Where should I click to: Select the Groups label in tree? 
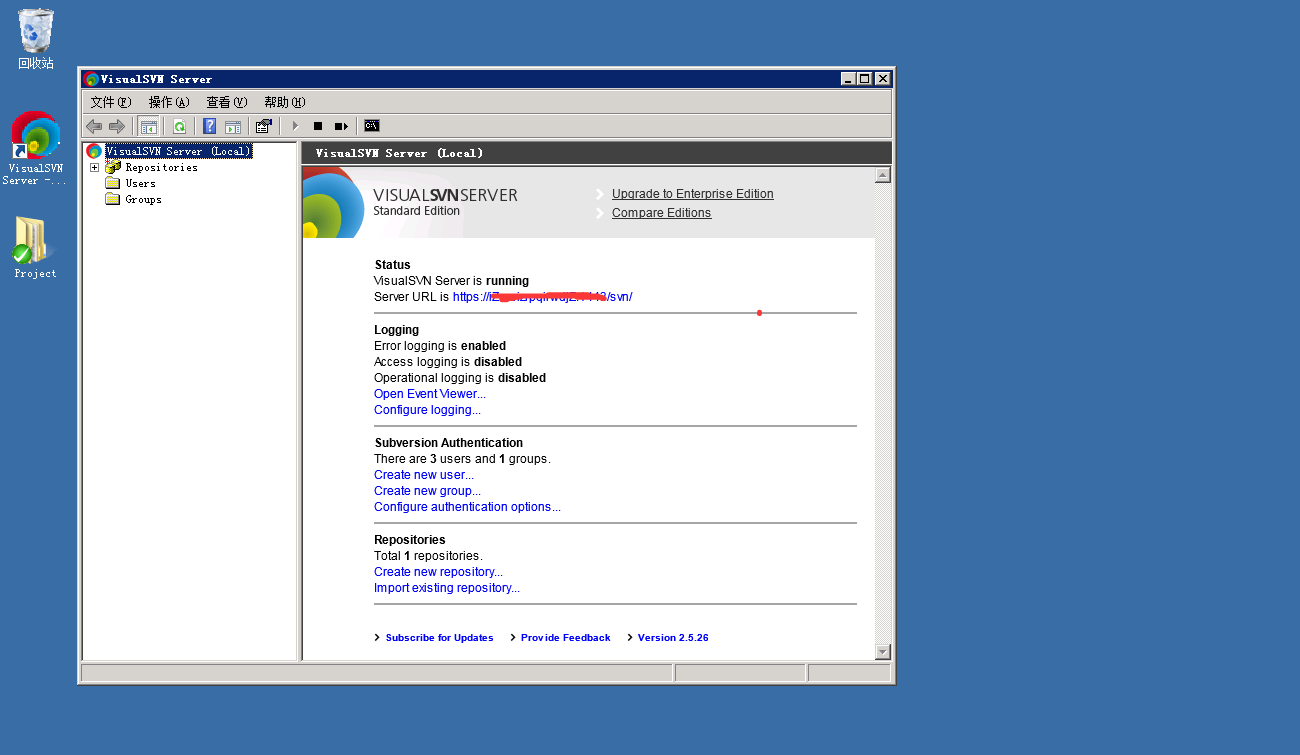pyautogui.click(x=143, y=199)
